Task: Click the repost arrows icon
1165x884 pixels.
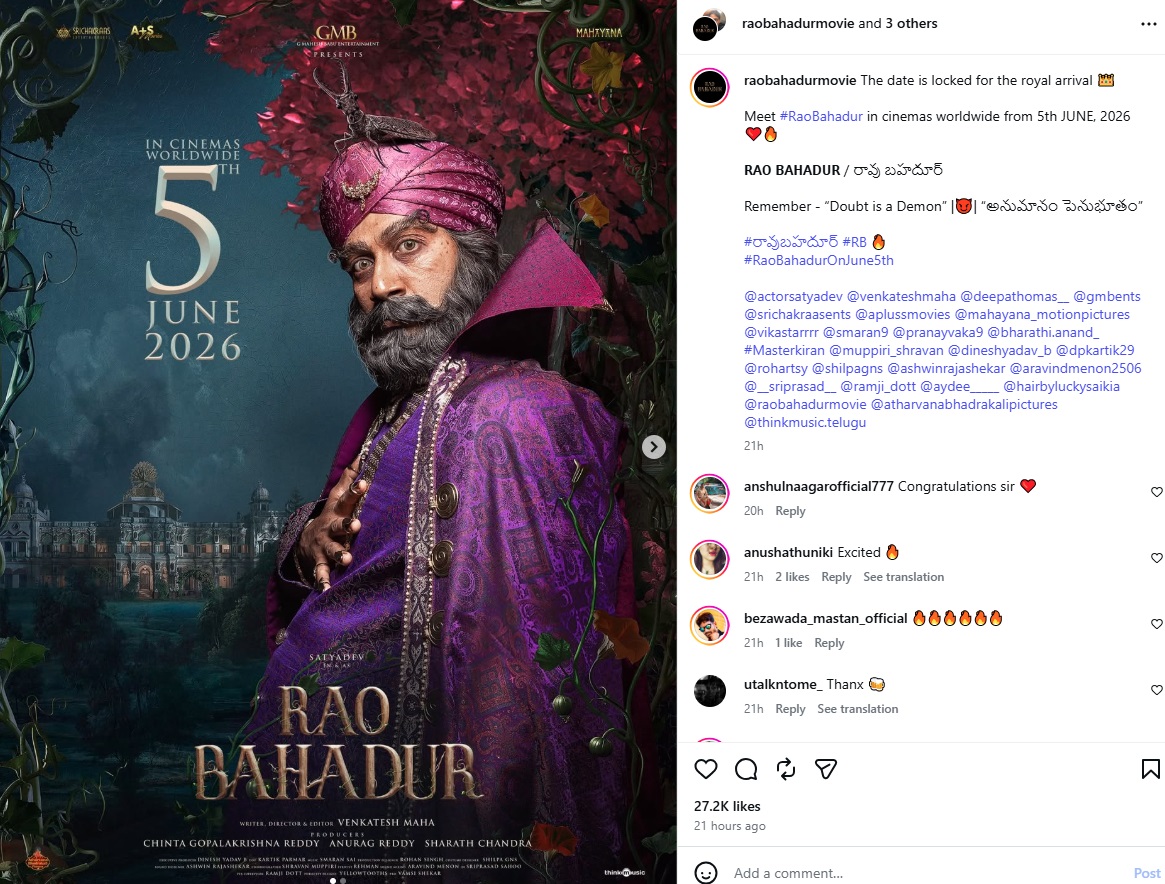Action: pos(786,769)
